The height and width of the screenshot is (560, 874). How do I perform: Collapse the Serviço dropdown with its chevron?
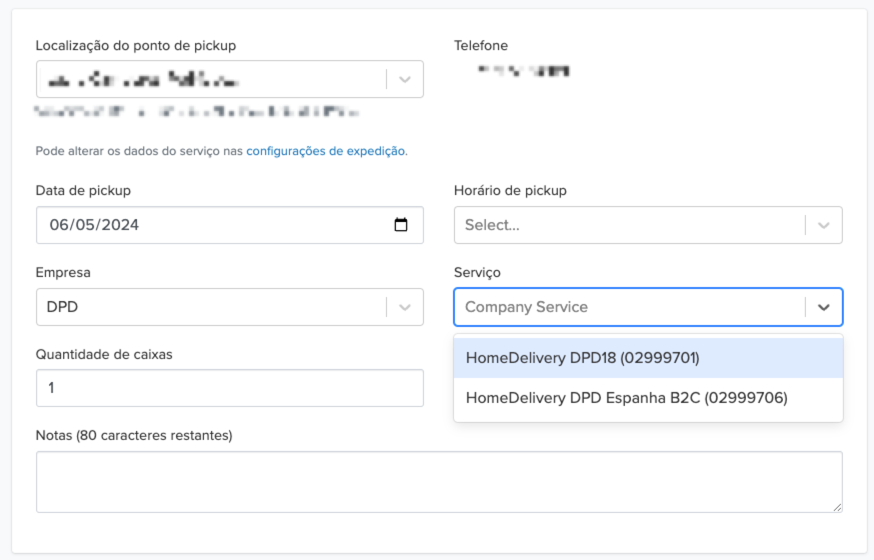pyautogui.click(x=823, y=307)
